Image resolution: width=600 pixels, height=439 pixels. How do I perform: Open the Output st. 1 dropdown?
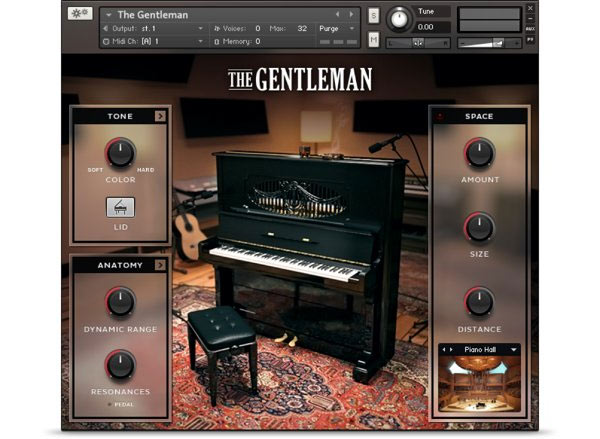(200, 29)
